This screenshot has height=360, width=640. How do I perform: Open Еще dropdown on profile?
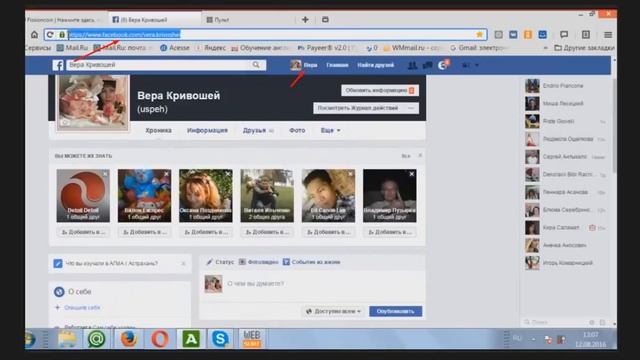click(330, 130)
